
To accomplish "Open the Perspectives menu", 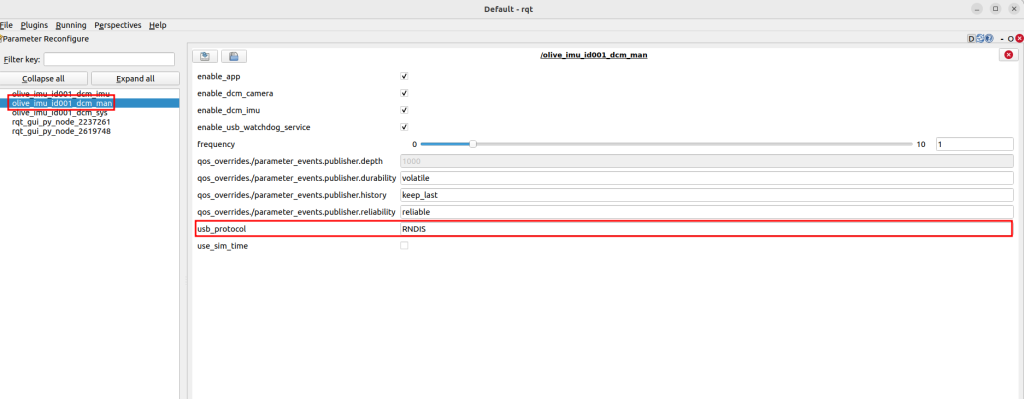I will point(118,25).
